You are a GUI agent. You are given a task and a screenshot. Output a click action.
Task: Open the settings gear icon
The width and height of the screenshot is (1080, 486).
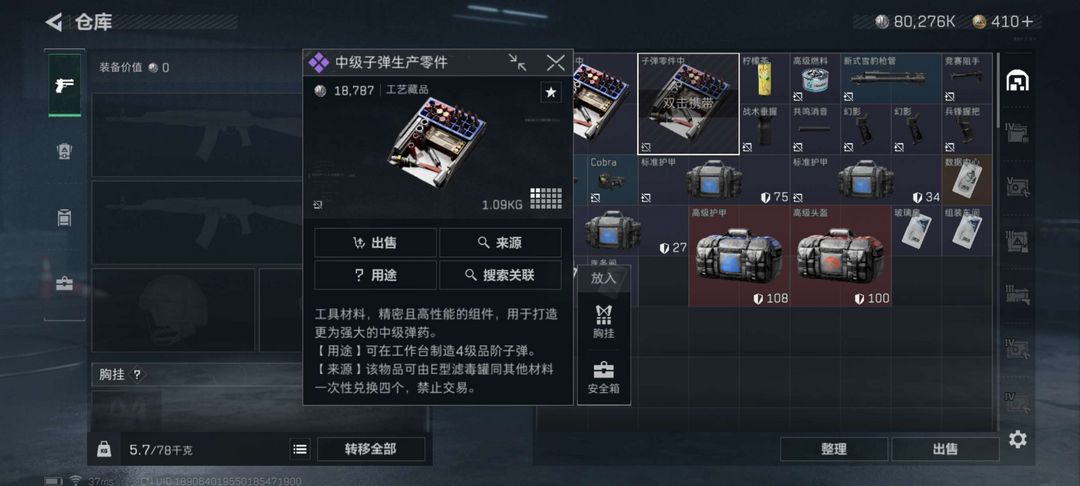[1017, 439]
